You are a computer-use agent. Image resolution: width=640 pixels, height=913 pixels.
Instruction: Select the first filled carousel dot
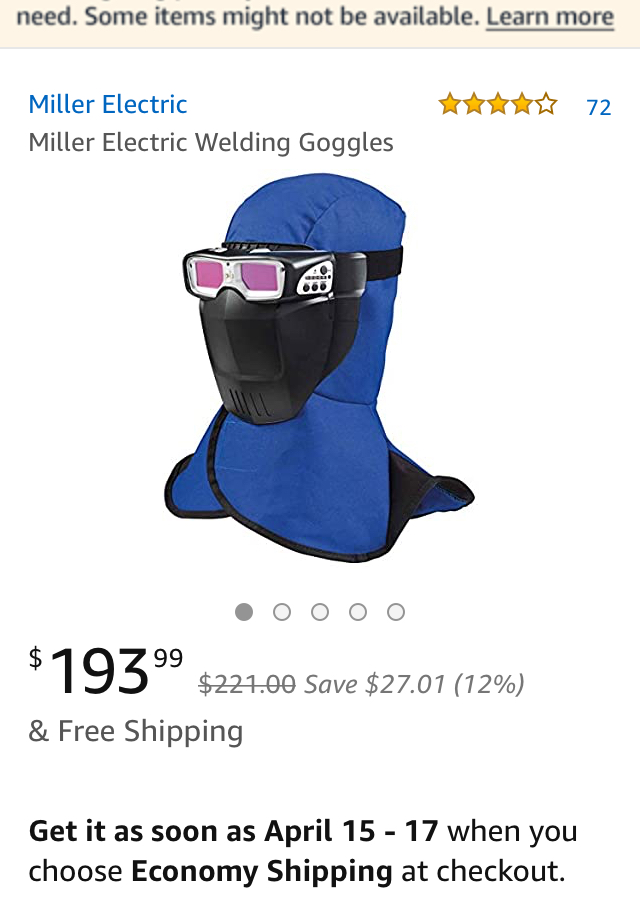point(244,612)
